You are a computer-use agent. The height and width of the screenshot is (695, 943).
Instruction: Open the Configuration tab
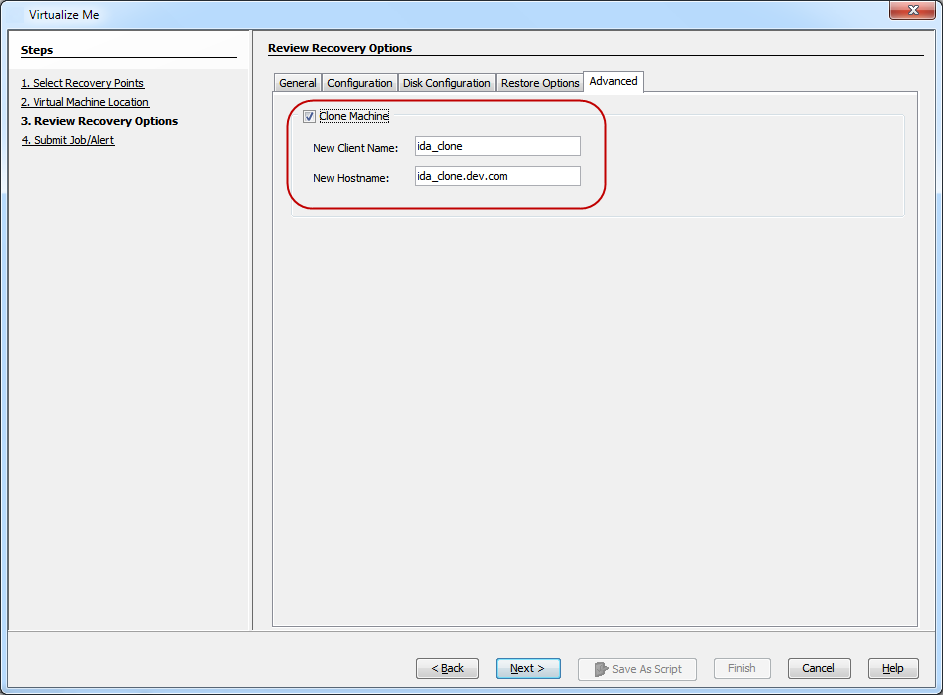pyautogui.click(x=360, y=83)
